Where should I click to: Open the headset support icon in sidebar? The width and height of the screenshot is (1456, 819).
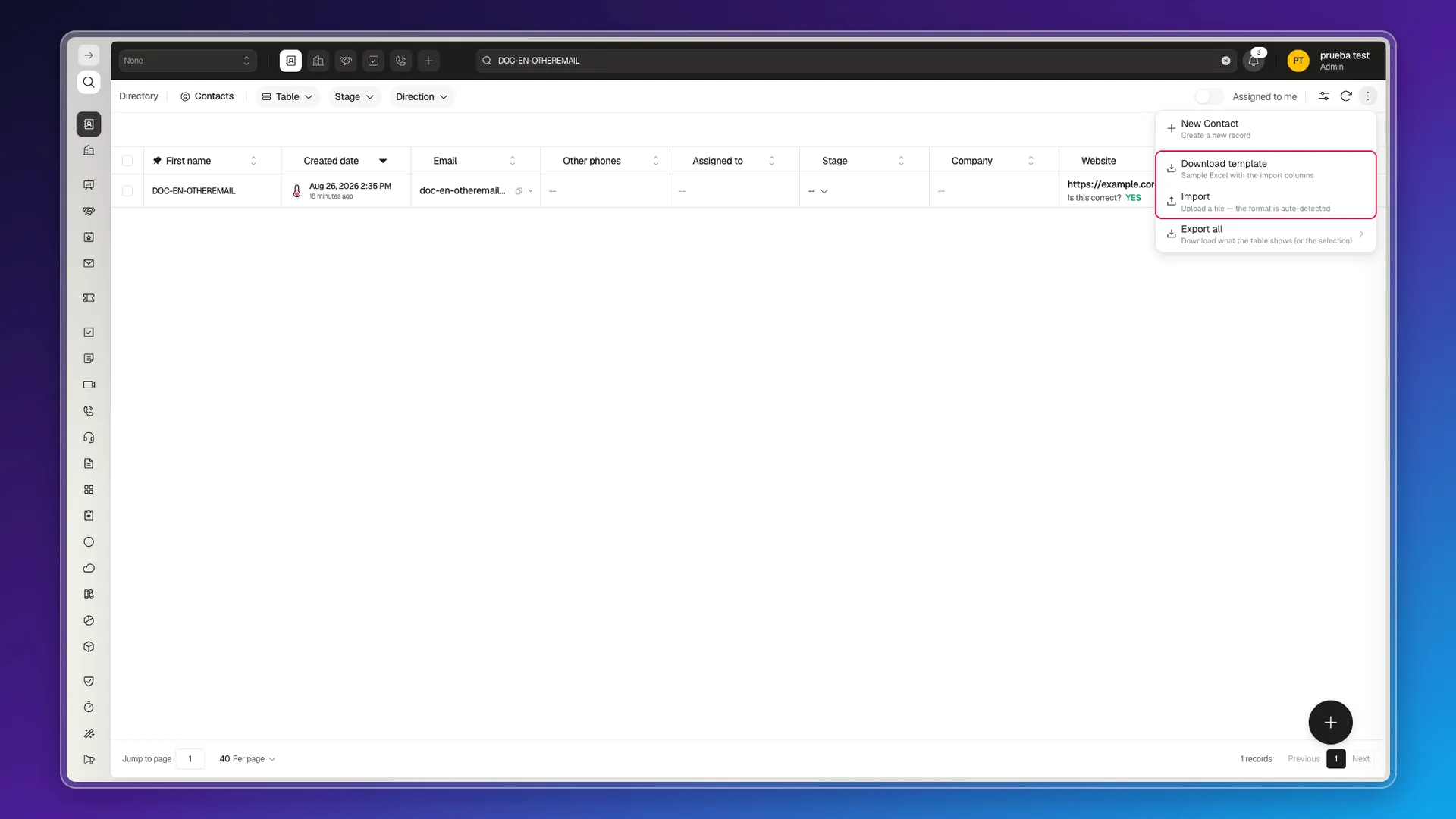coord(89,438)
